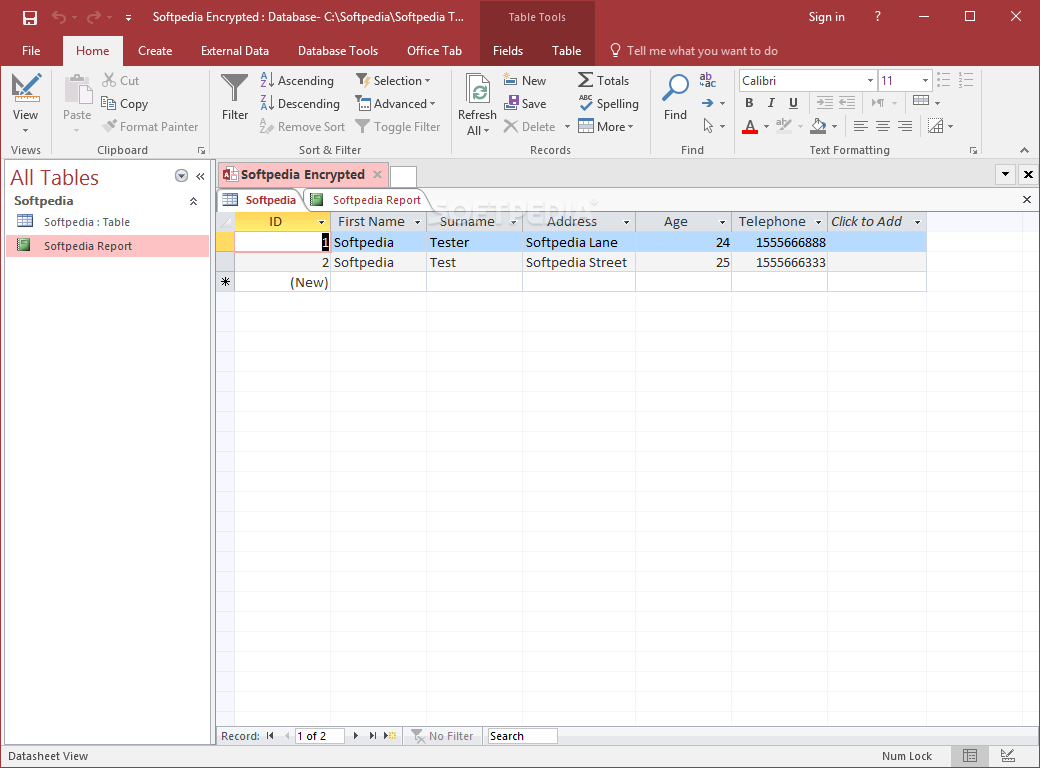Viewport: 1040px width, 768px height.
Task: Click the record Search box
Action: [x=522, y=736]
